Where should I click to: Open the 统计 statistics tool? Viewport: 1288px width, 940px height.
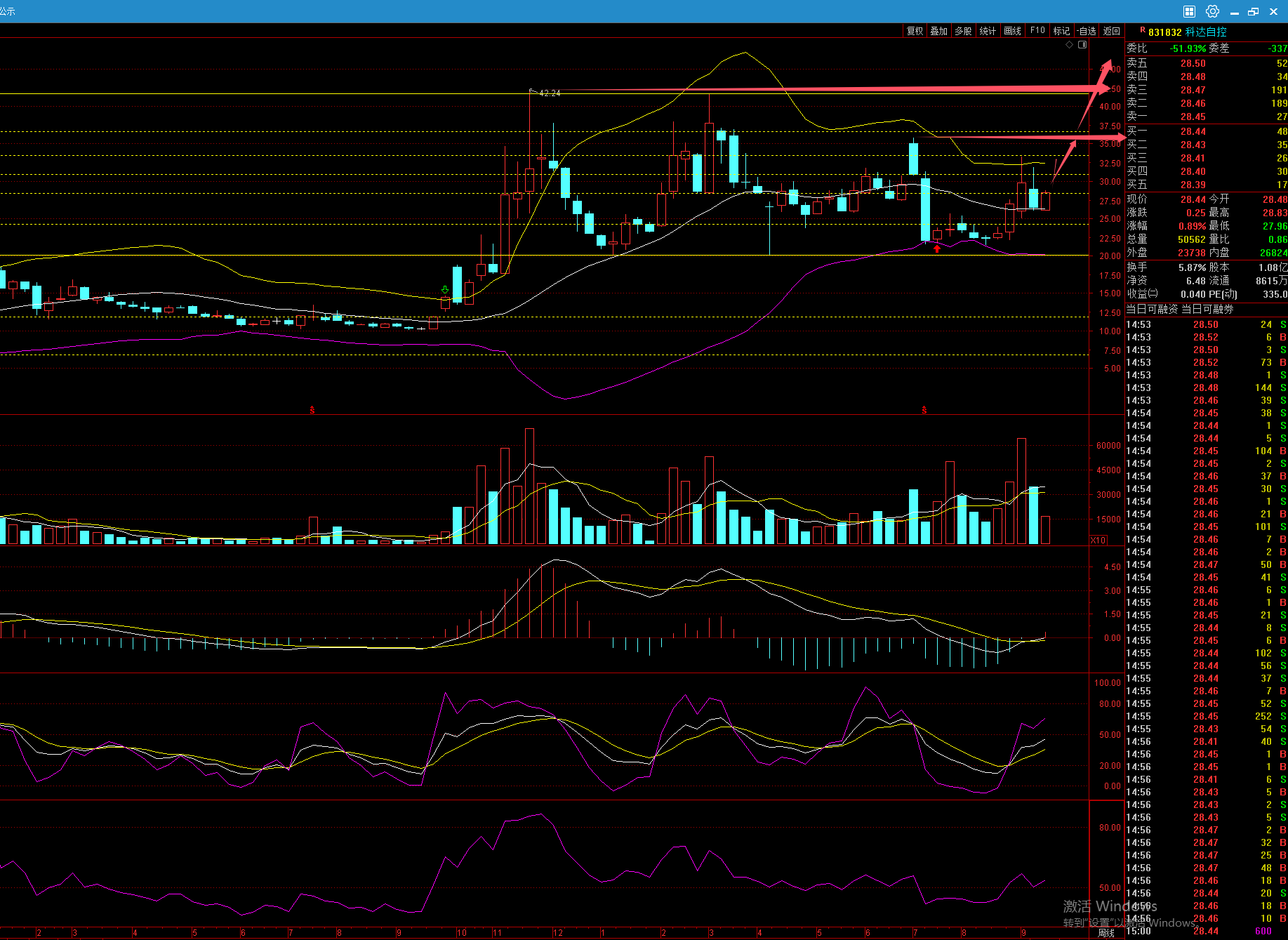[988, 31]
